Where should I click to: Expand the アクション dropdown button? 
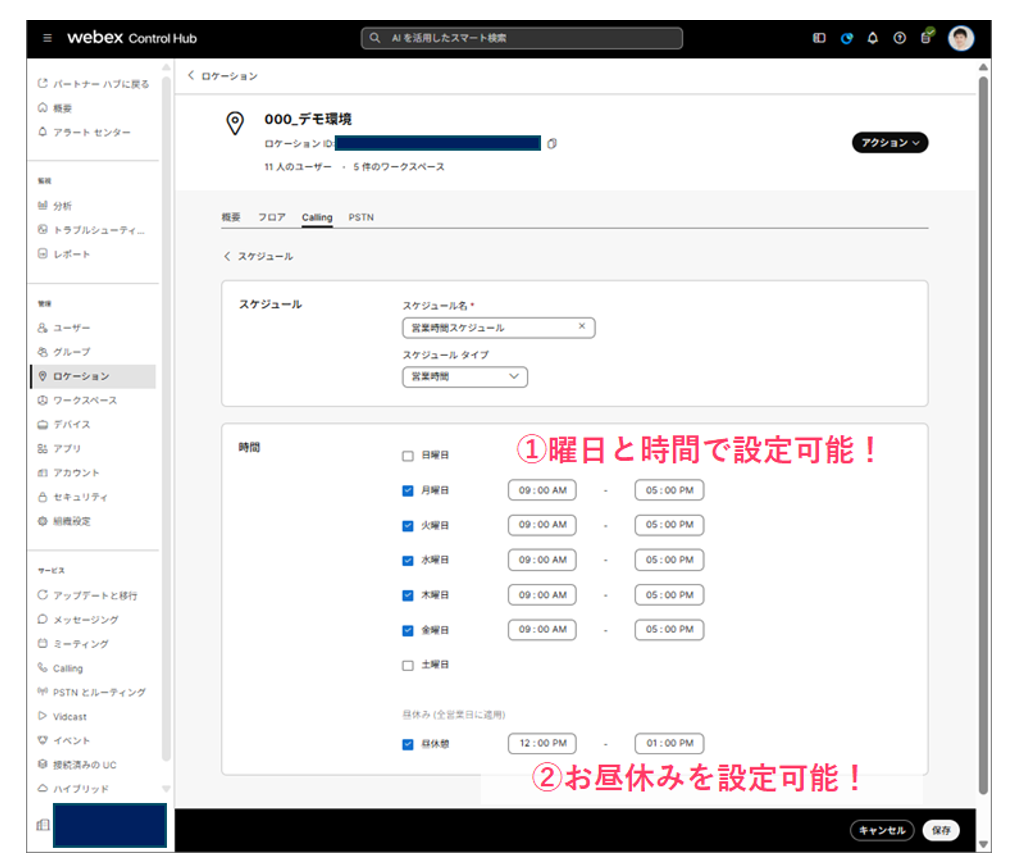tap(889, 143)
